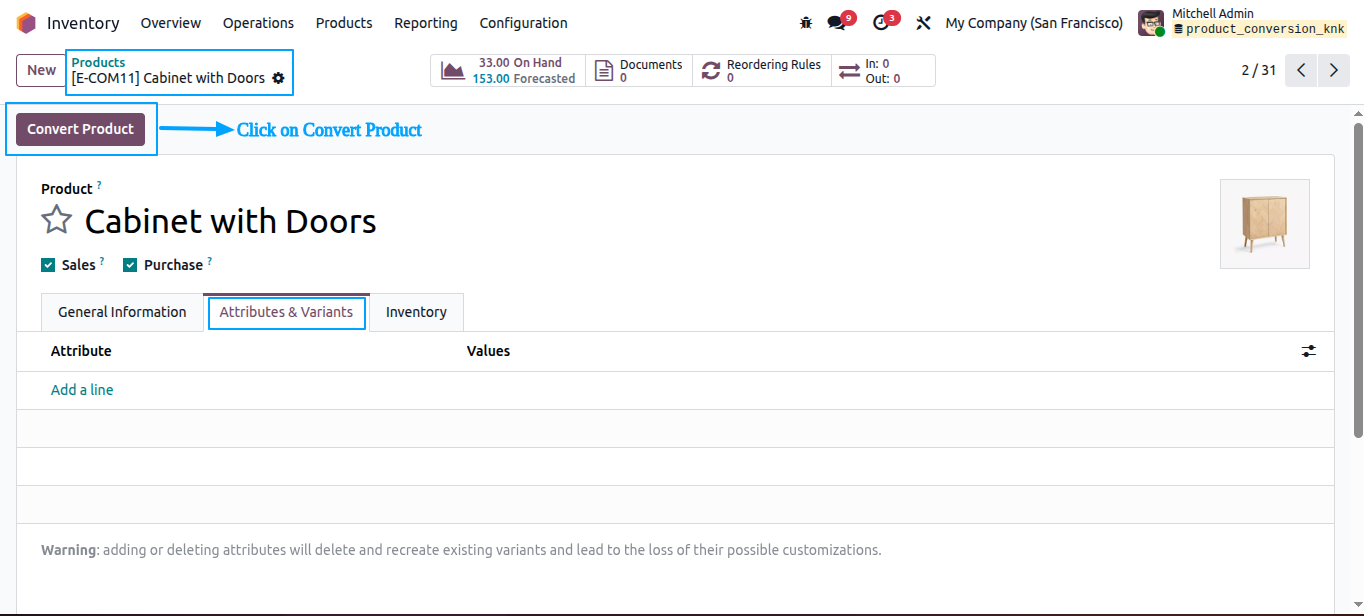Viewport: 1364px width, 616px height.
Task: Click the vertical page scrollbar
Action: tap(1358, 280)
